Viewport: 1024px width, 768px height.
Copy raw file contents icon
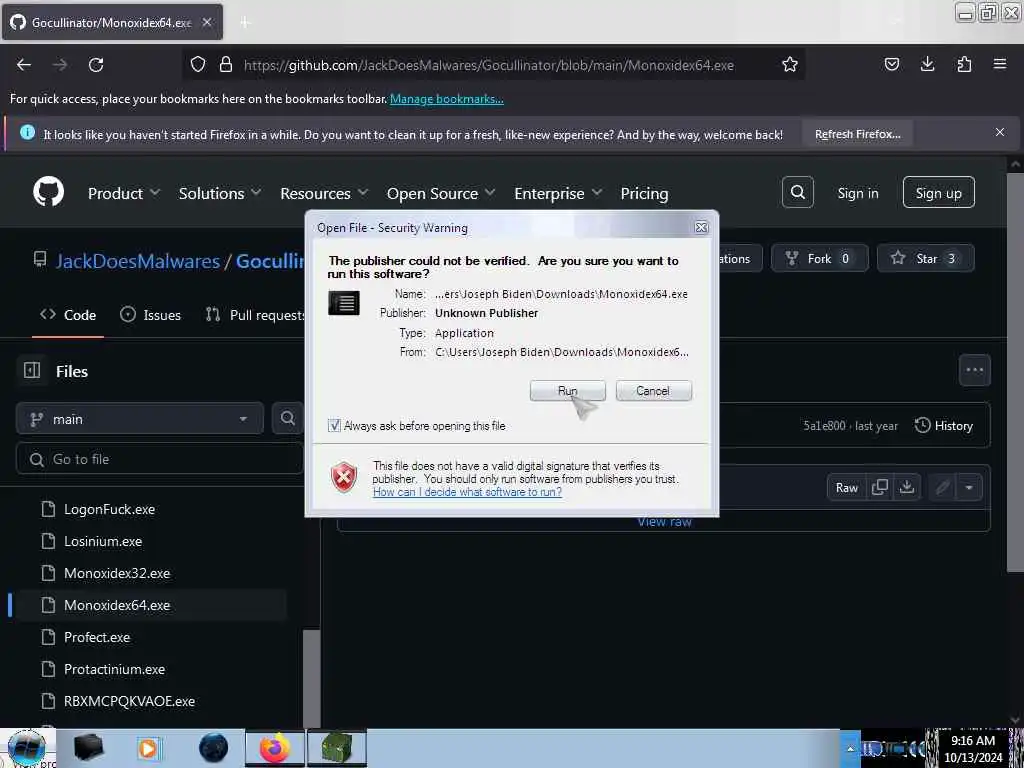(880, 487)
